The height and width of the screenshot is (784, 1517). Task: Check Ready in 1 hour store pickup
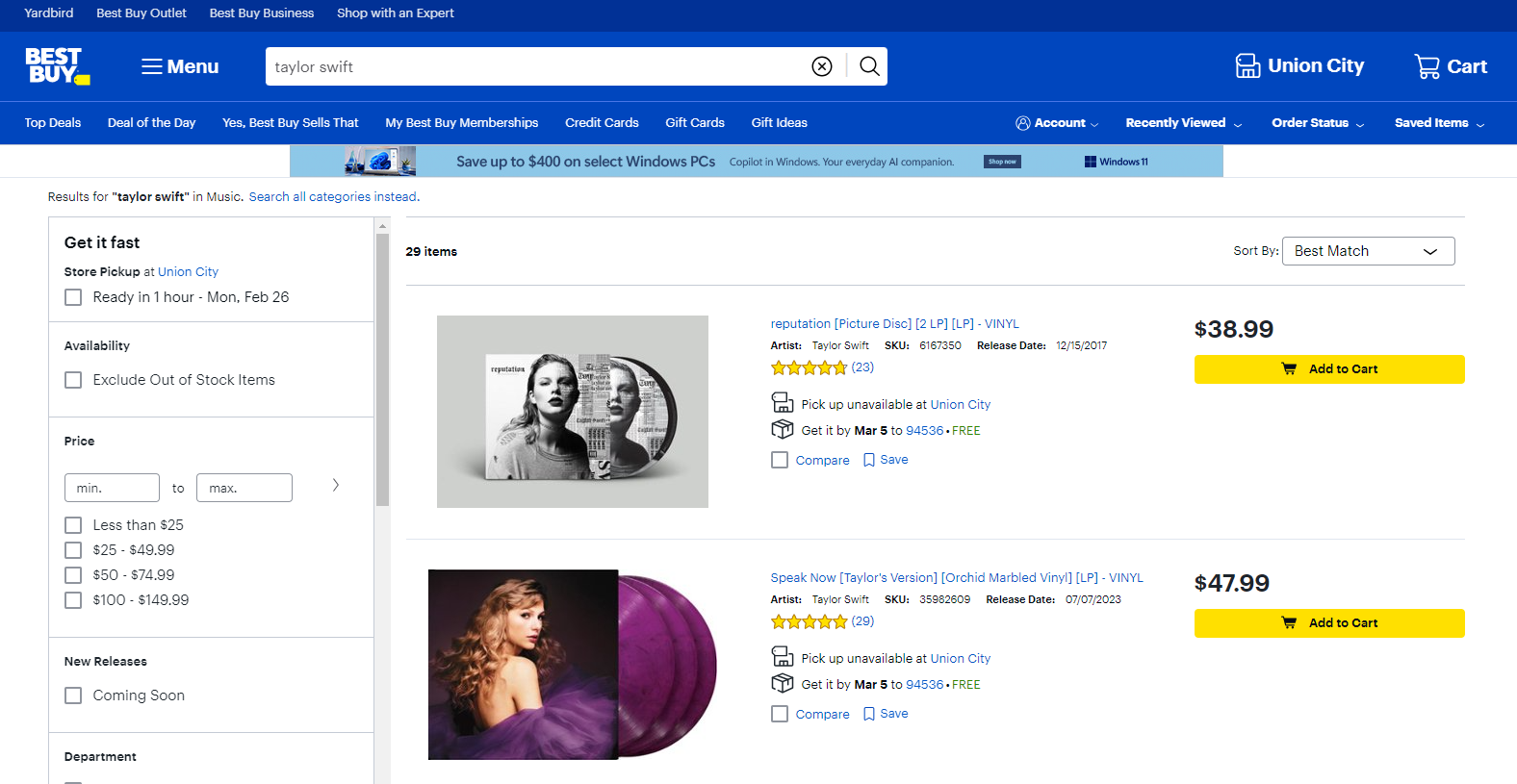[73, 297]
